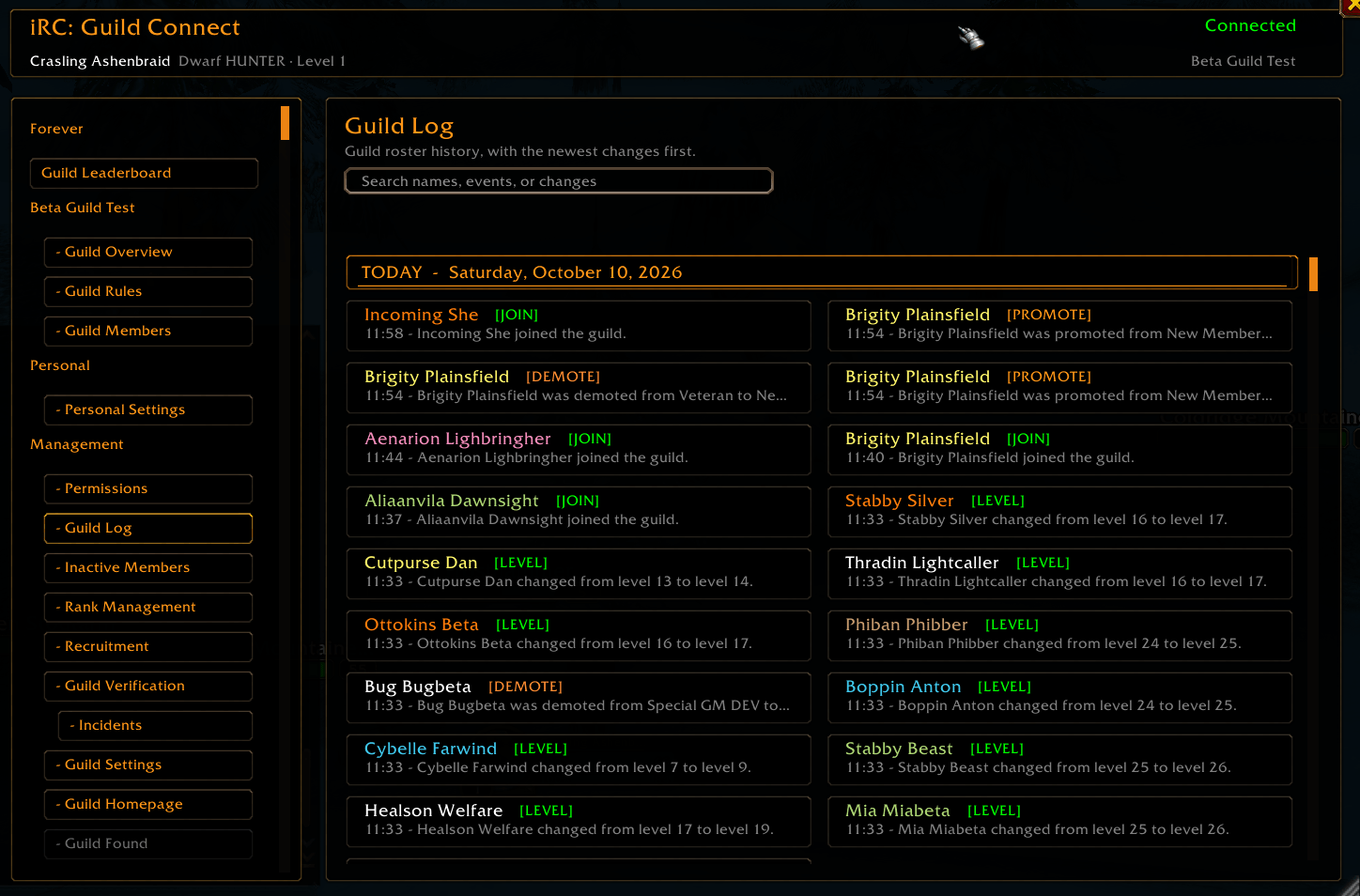Select the Stabby Beast level entry

click(x=1059, y=760)
